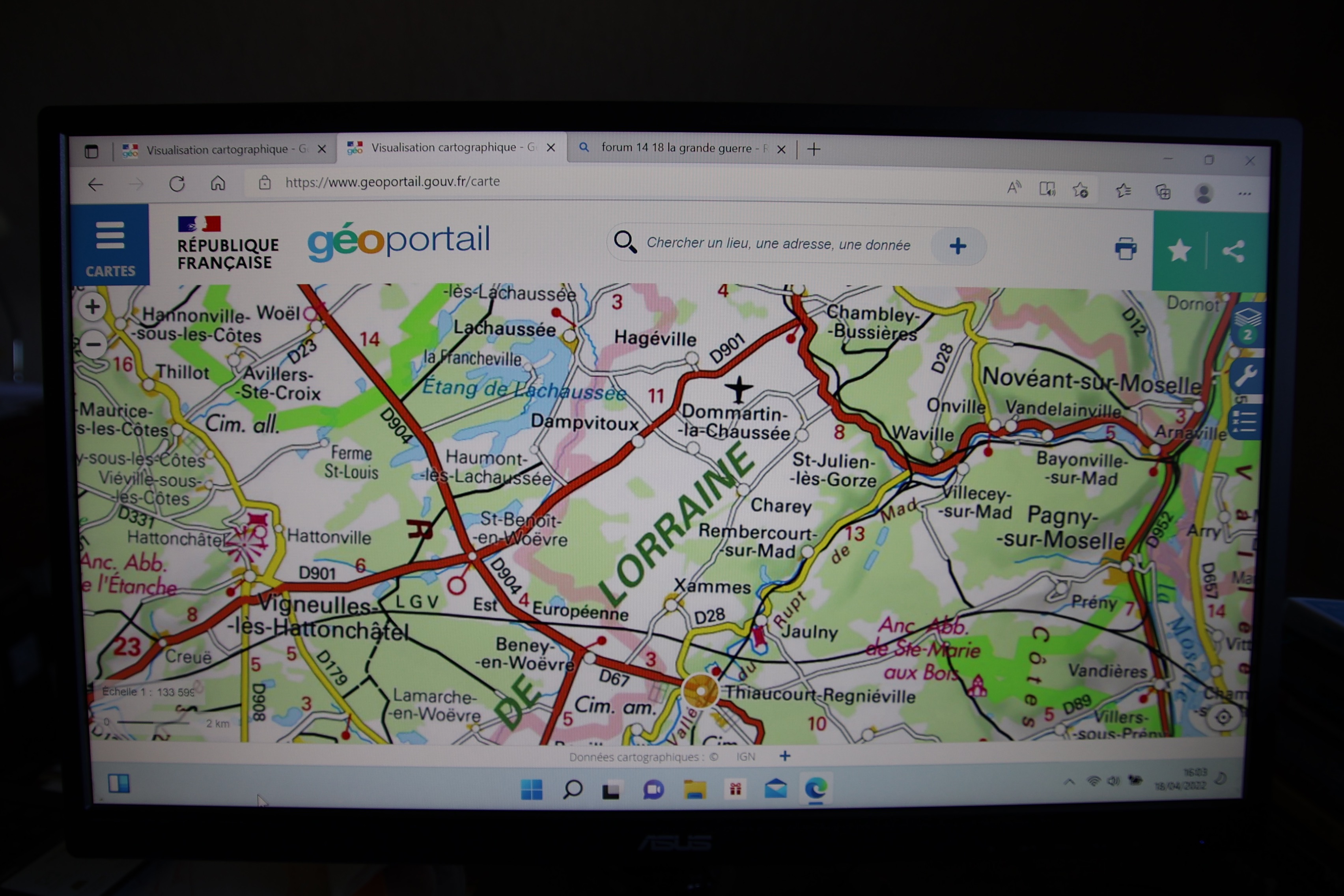
Task: Open the browser Favorites list
Action: point(1123,190)
